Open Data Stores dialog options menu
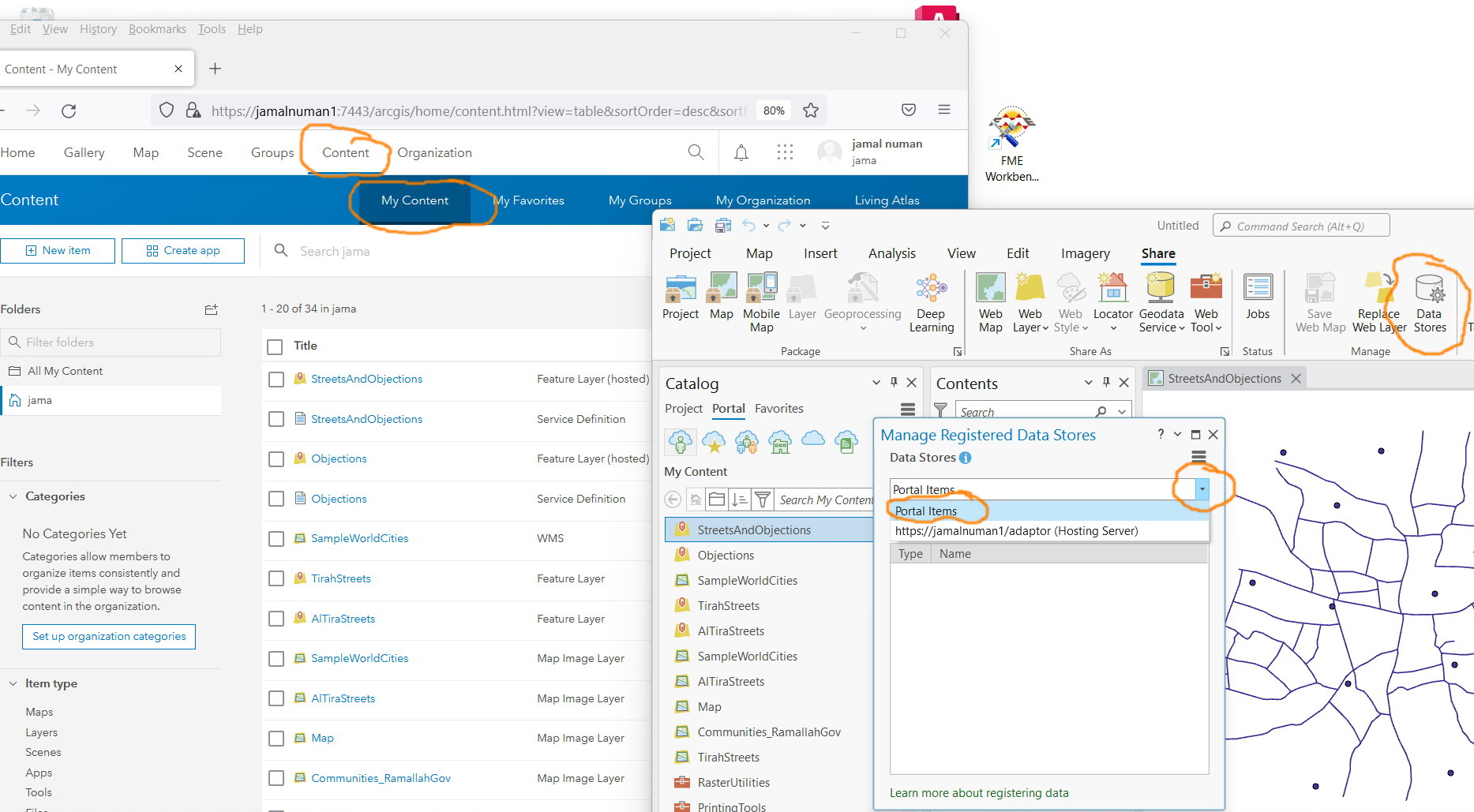 click(1198, 457)
